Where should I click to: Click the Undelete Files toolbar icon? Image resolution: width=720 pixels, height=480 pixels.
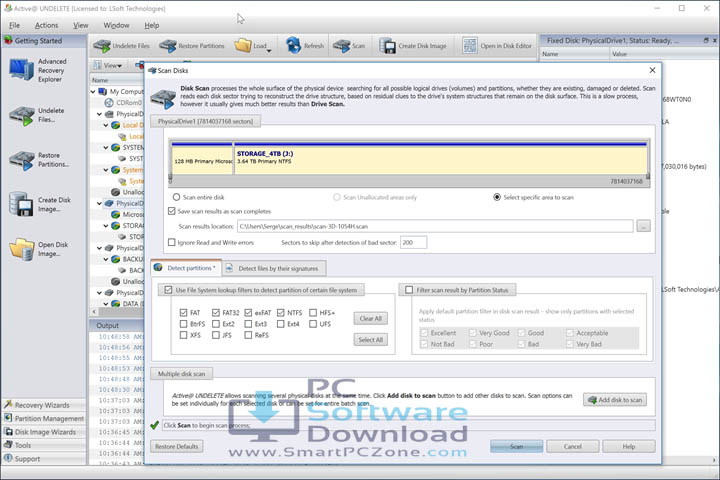(x=101, y=46)
